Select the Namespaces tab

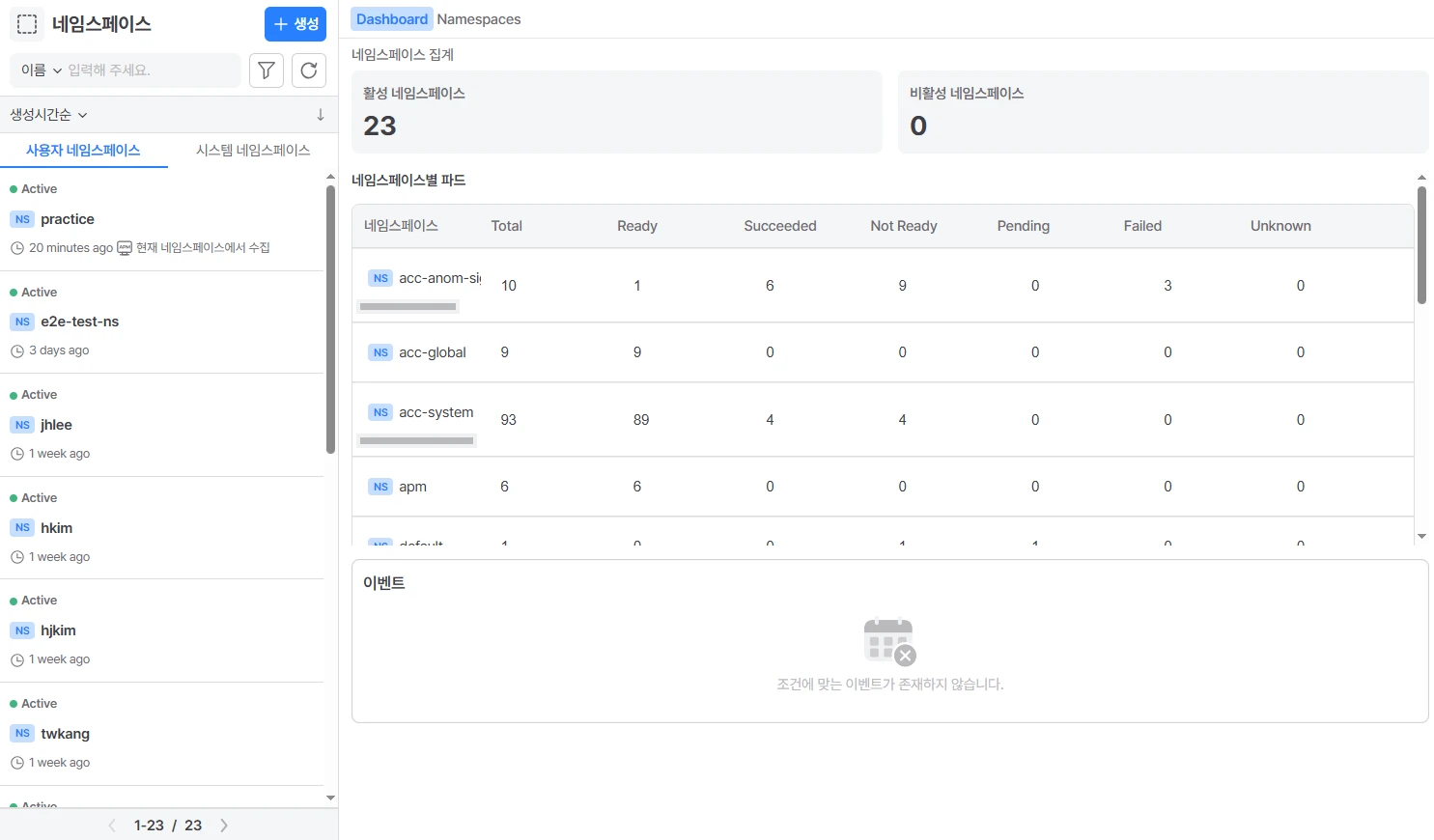(x=479, y=19)
